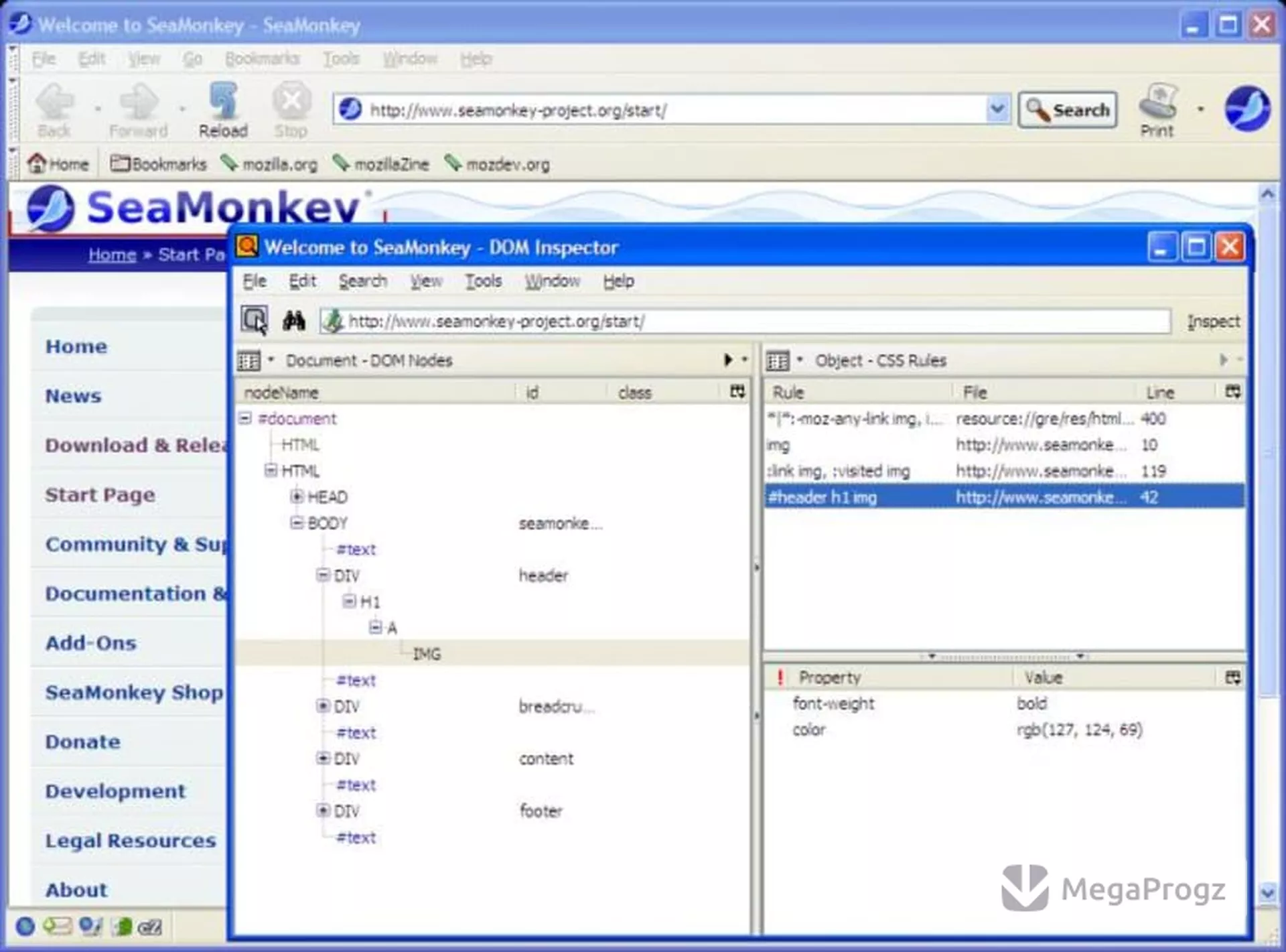Open the DOM Inspector Tools menu
Viewport: 1286px width, 952px height.
[x=483, y=281]
